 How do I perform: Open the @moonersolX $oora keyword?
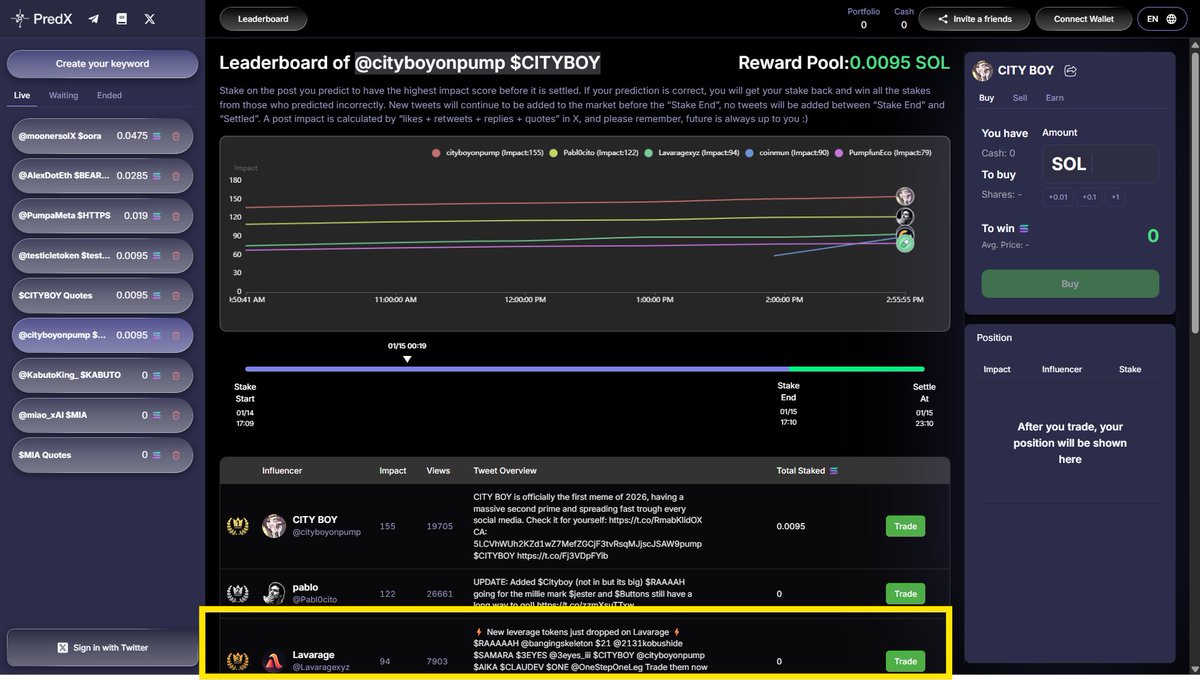(103, 136)
